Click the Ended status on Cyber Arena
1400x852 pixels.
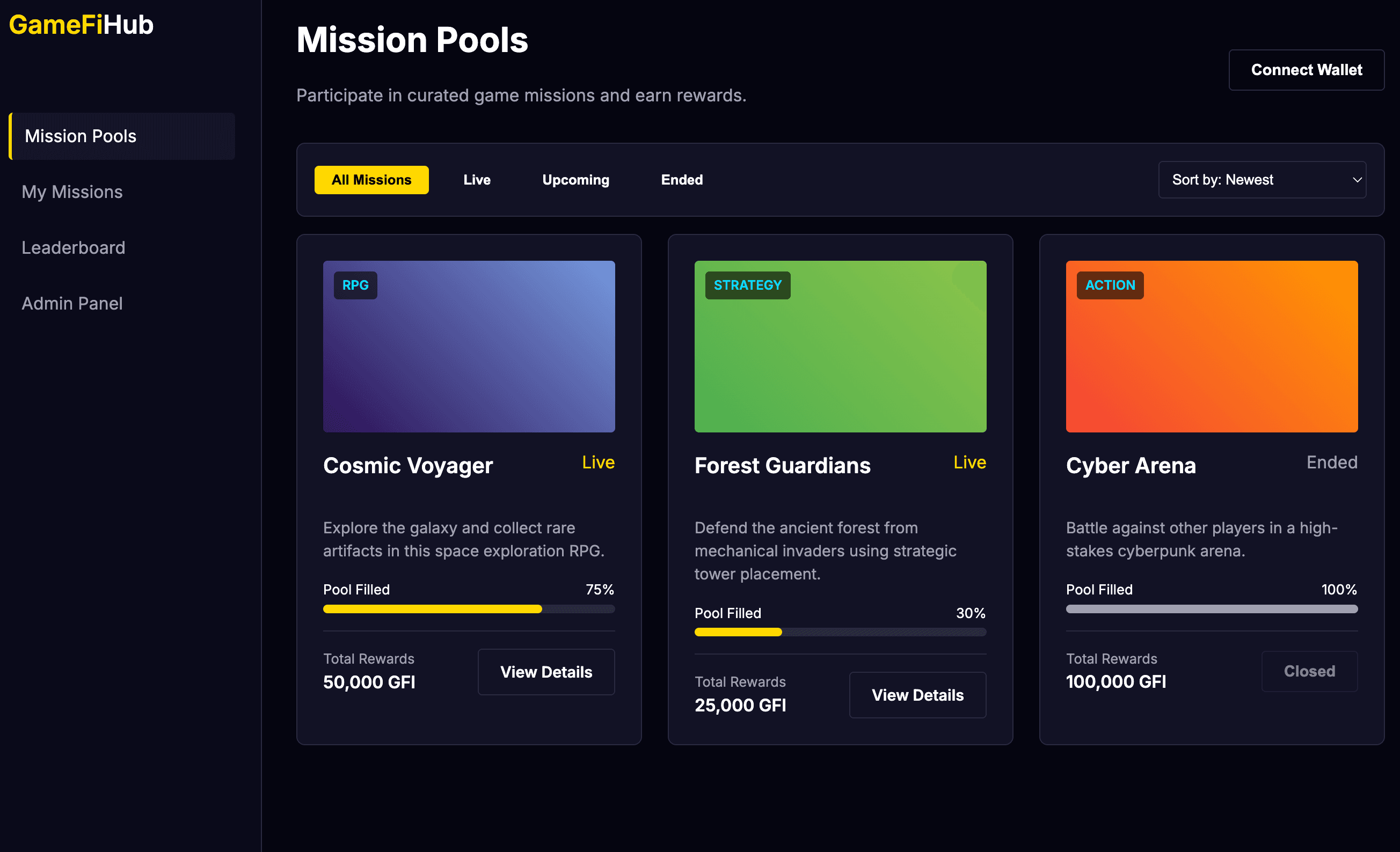coord(1332,462)
